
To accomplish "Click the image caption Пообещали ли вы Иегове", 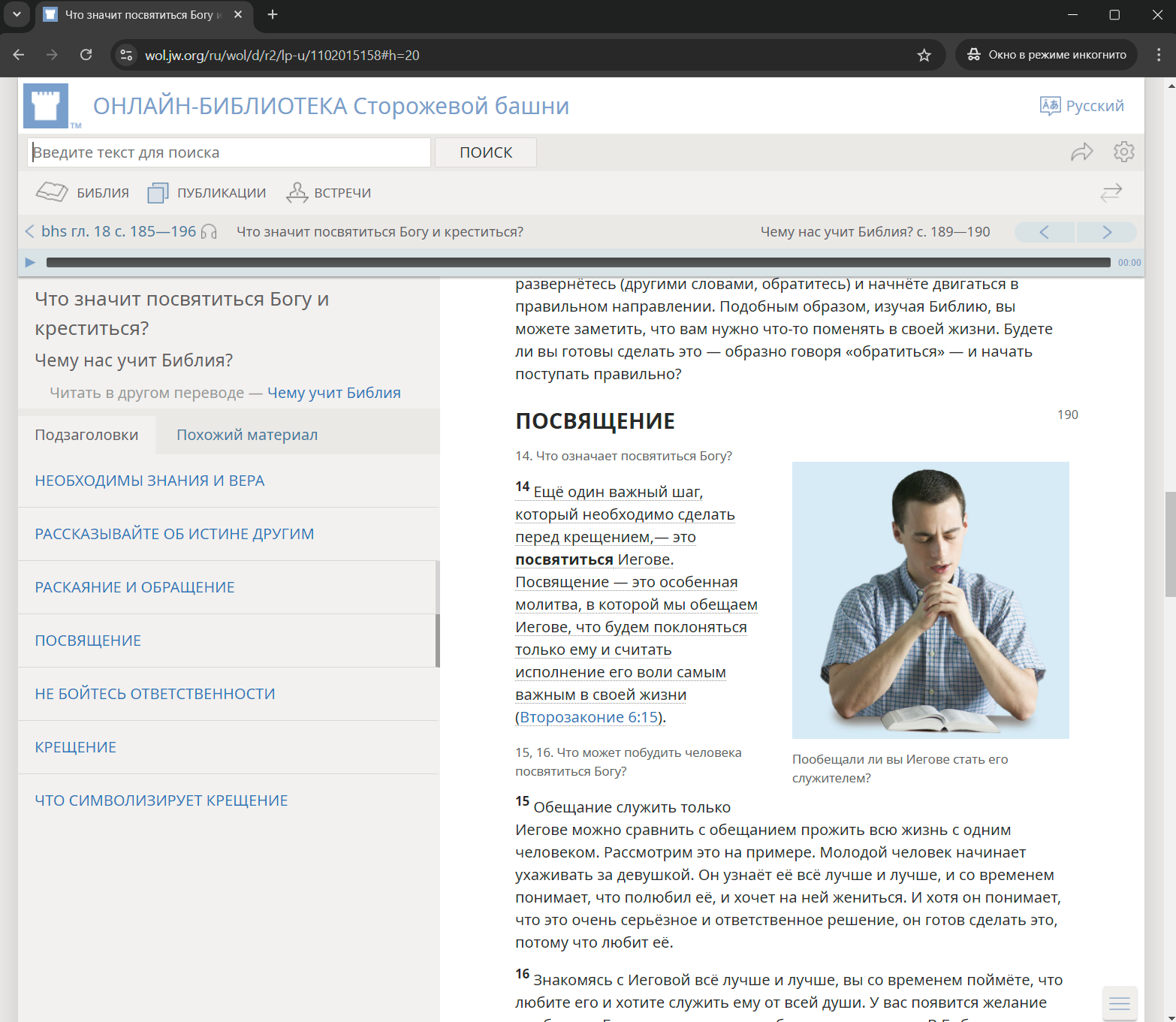I will click(x=900, y=768).
